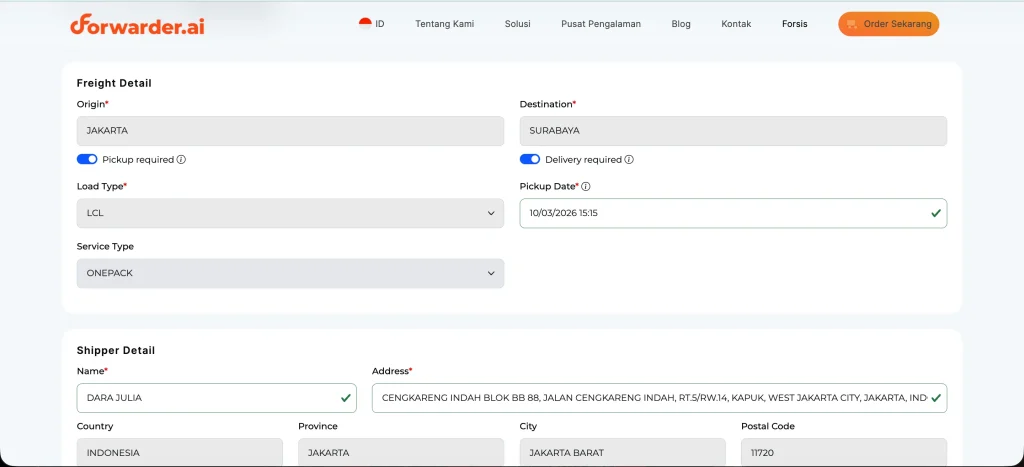Go to Pusat Pengalaman page
Image resolution: width=1024 pixels, height=467 pixels.
(601, 24)
